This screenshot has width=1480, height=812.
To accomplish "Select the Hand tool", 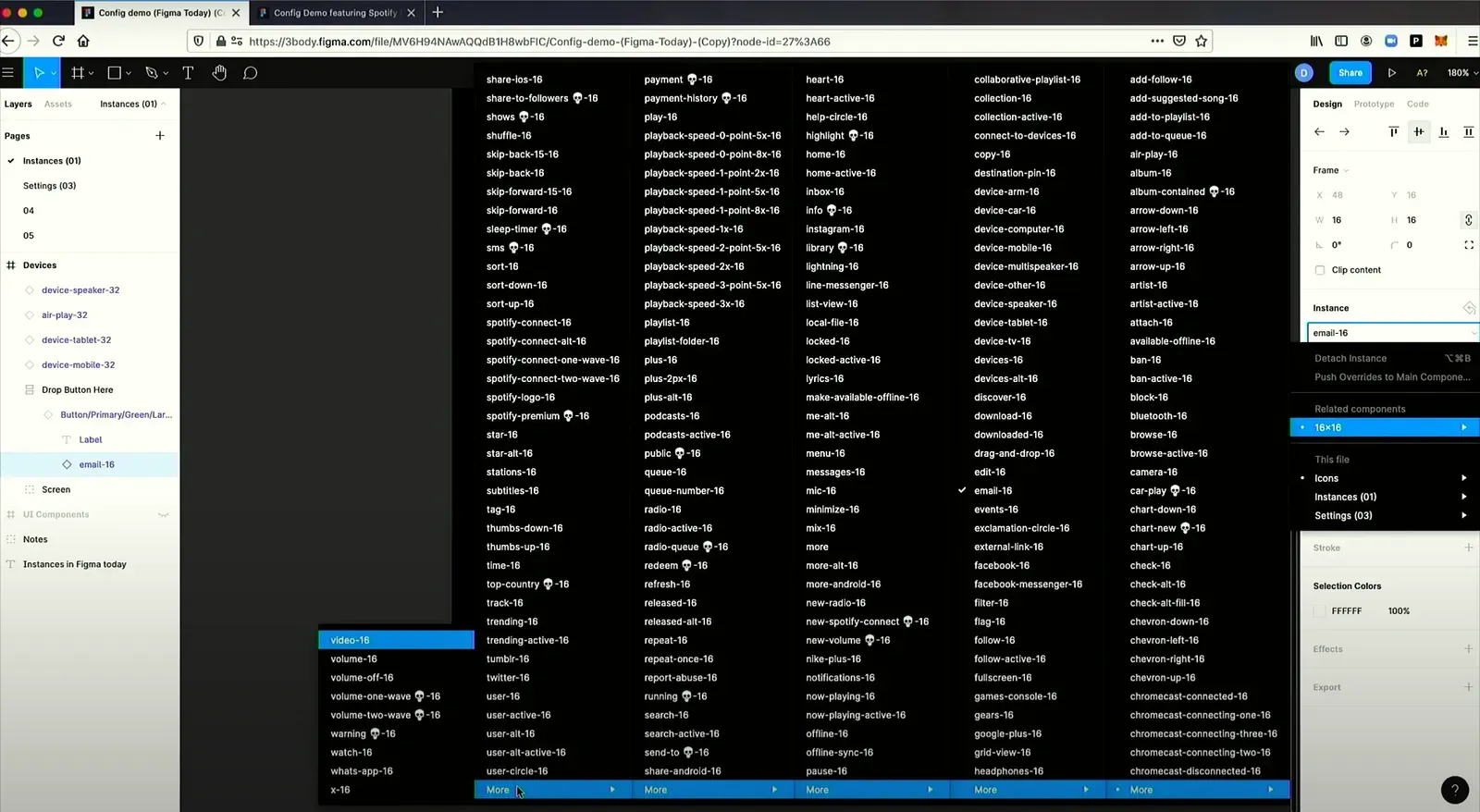I will coord(219,73).
